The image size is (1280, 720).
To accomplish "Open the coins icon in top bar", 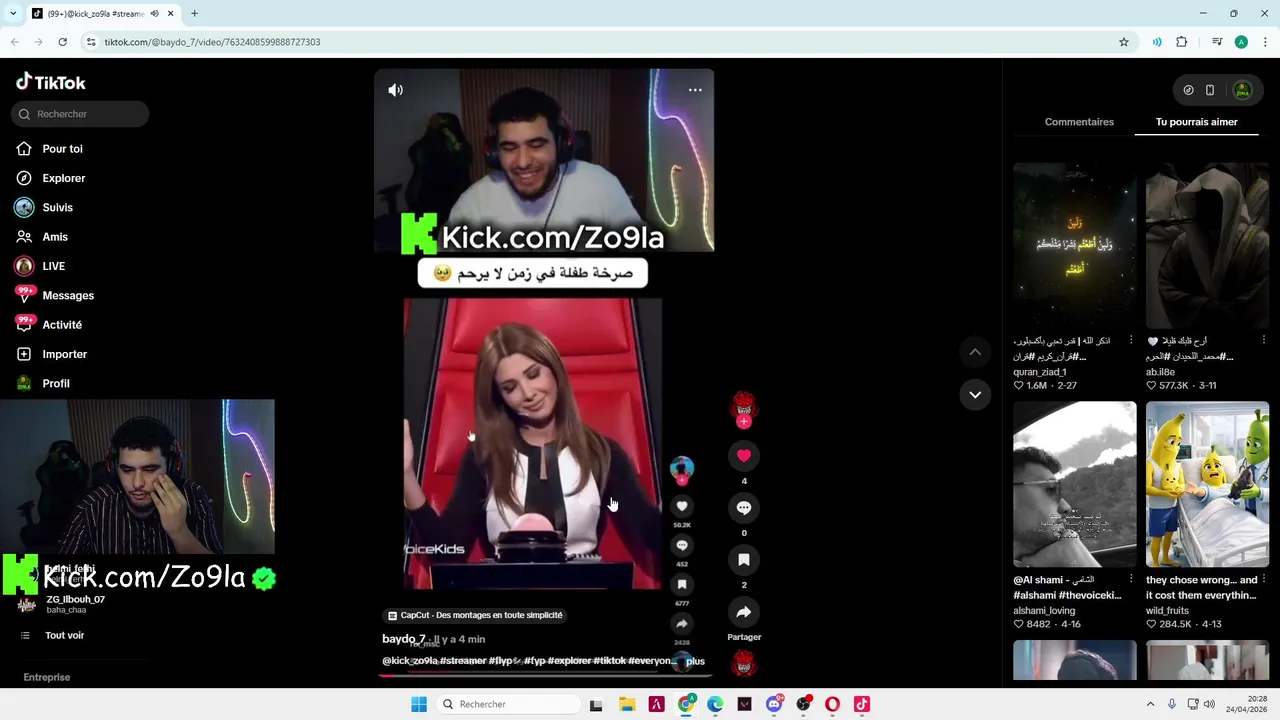I will (x=1188, y=90).
